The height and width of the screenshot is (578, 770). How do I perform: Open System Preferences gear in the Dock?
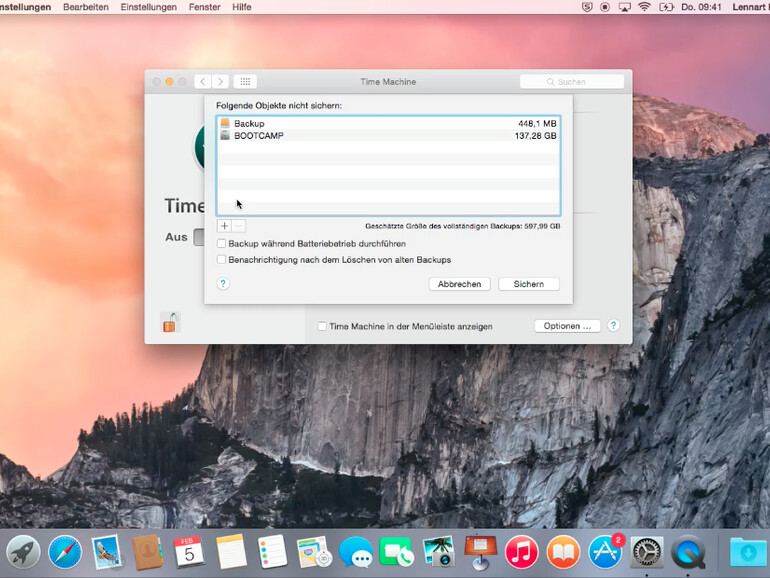647,552
